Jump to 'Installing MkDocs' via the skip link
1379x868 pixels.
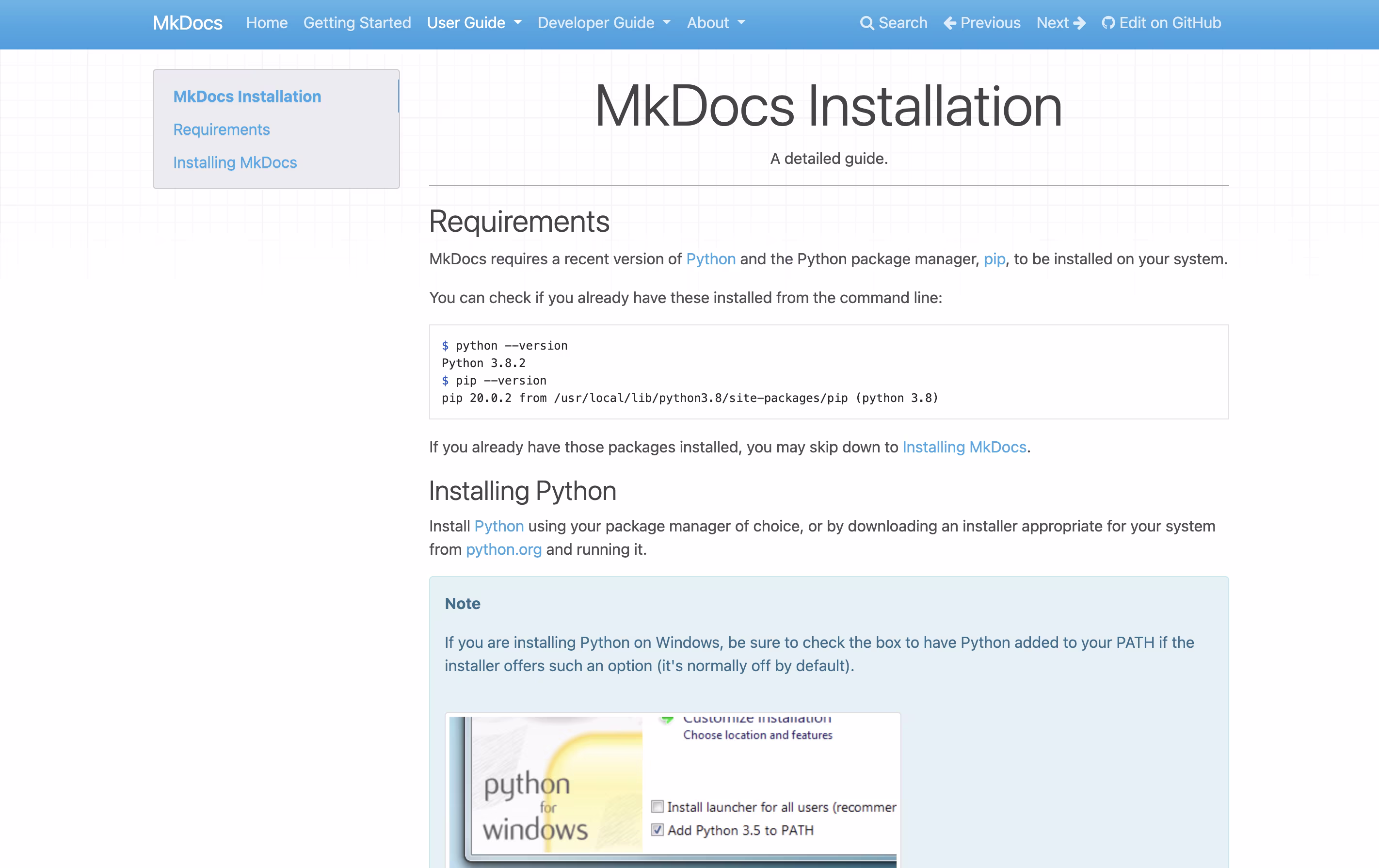[964, 447]
